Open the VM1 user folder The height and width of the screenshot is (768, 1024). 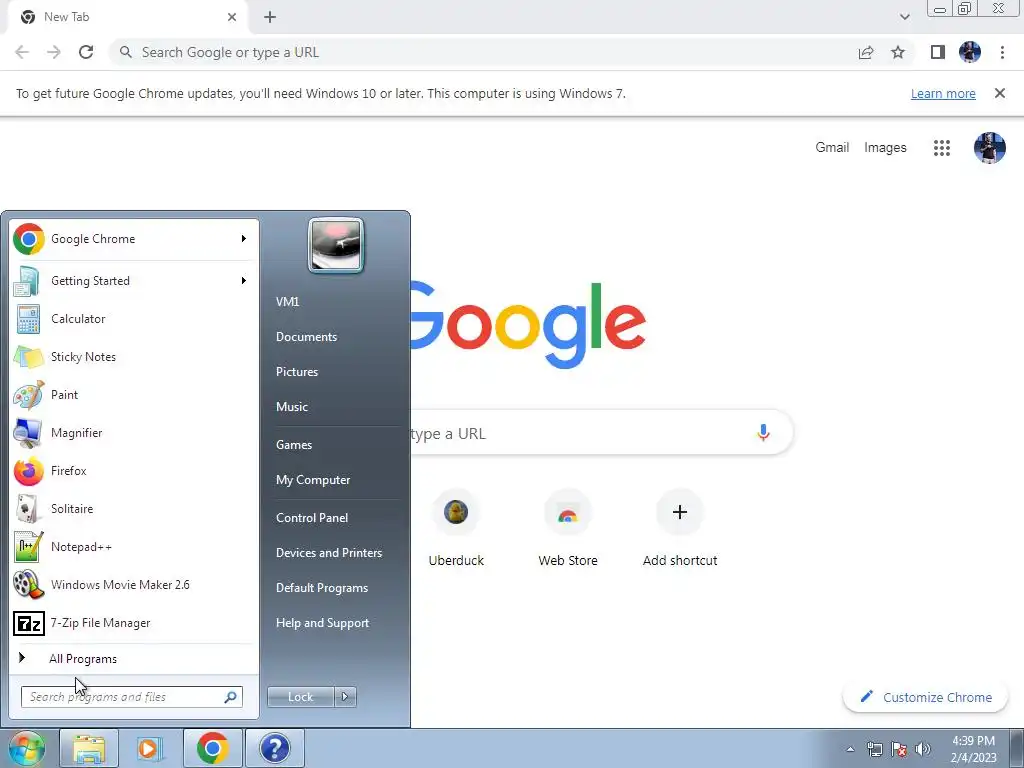287,302
